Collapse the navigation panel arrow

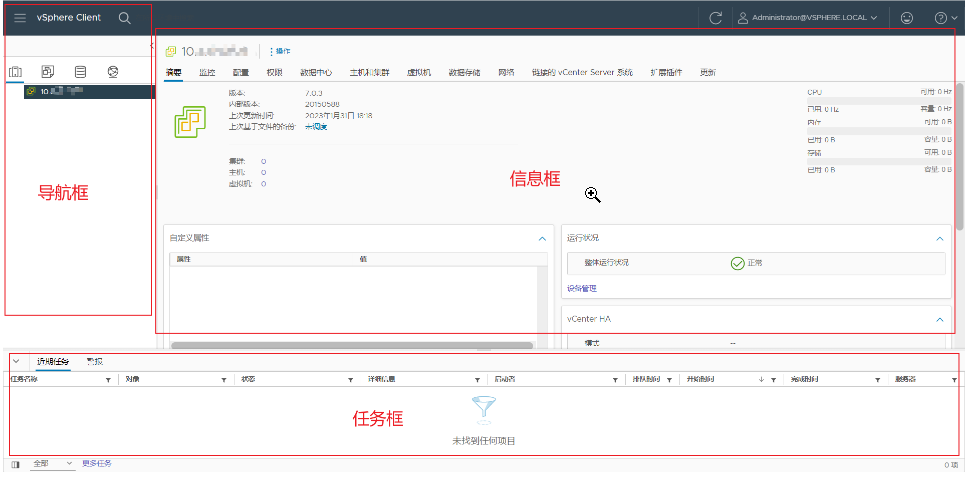[152, 46]
